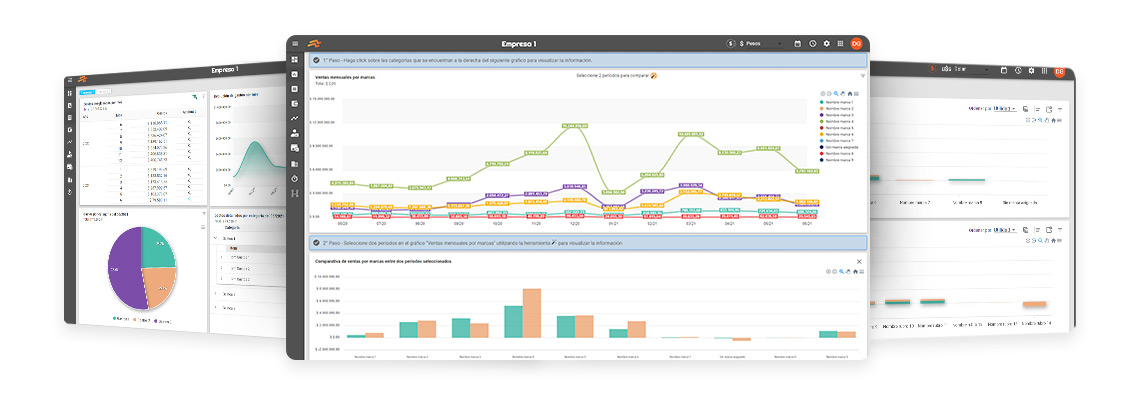Click the '2° Paso' instruction banner
1140x400 pixels.
click(588, 243)
